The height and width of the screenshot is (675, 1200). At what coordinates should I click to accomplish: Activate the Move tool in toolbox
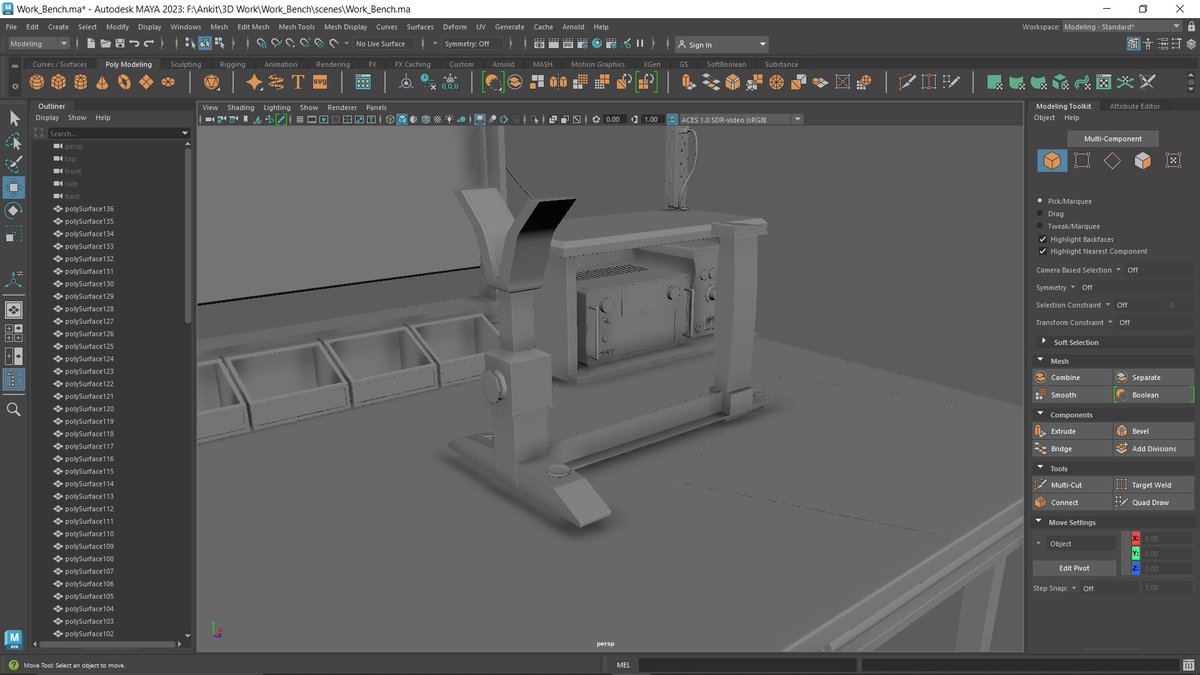point(14,188)
